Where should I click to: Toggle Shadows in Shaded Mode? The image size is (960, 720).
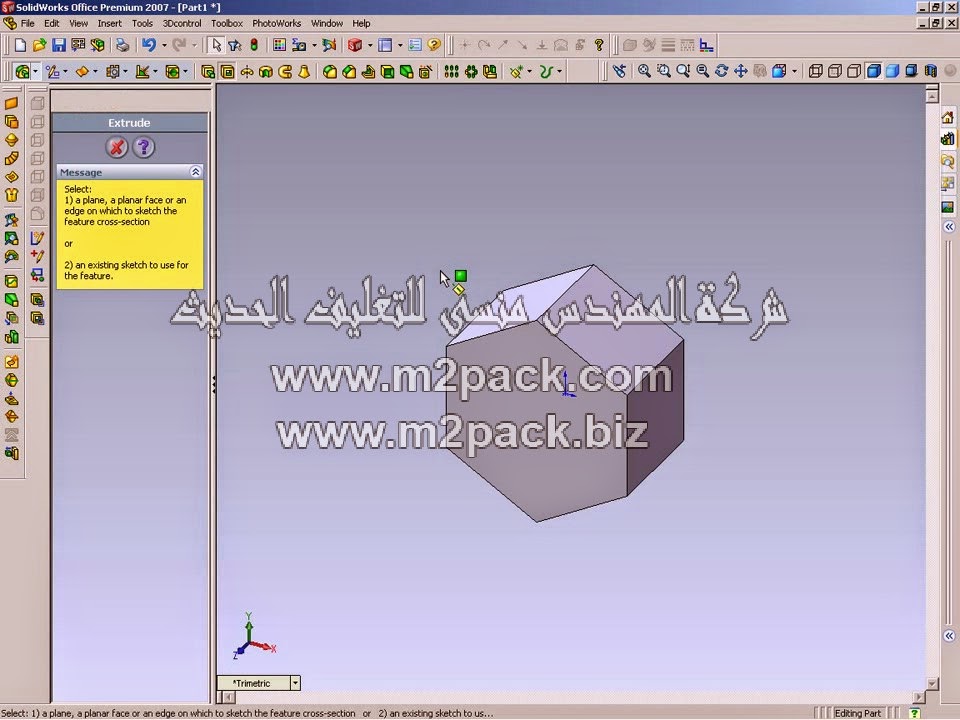(912, 71)
